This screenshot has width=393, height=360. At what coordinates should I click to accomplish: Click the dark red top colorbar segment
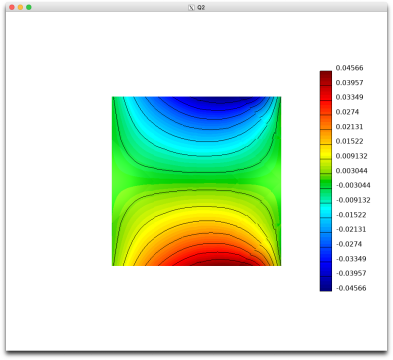click(326, 78)
